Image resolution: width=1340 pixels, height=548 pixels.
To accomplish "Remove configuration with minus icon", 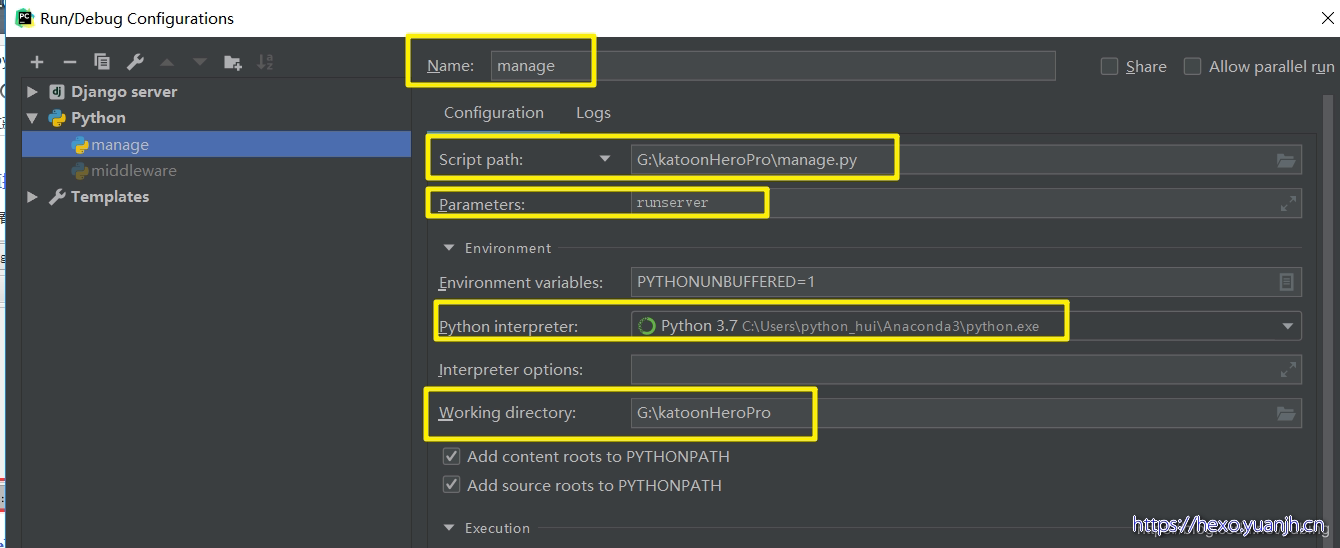I will click(x=69, y=62).
